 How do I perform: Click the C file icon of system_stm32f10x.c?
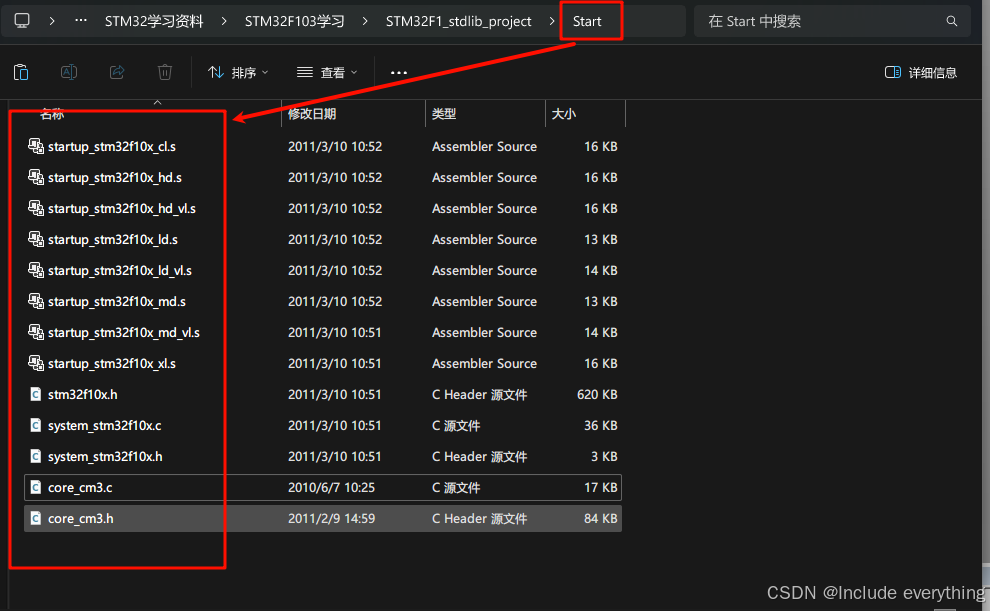click(x=36, y=425)
